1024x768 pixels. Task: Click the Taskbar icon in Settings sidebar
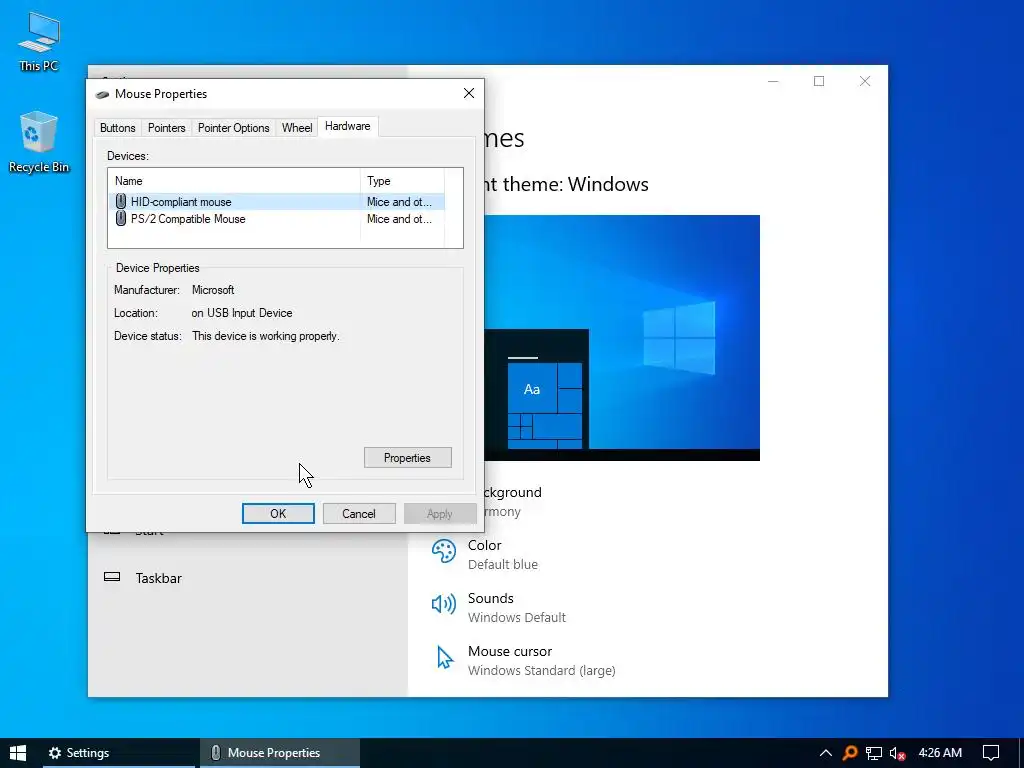click(112, 577)
